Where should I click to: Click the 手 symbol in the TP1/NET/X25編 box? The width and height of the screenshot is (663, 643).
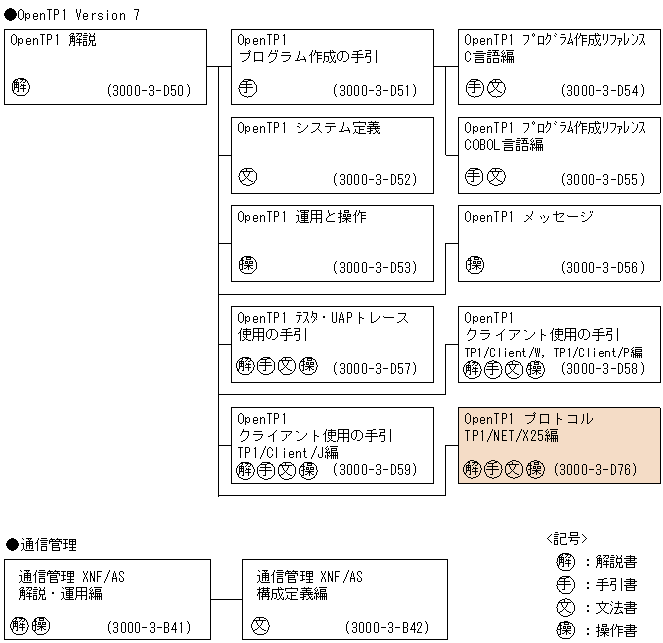point(493,469)
